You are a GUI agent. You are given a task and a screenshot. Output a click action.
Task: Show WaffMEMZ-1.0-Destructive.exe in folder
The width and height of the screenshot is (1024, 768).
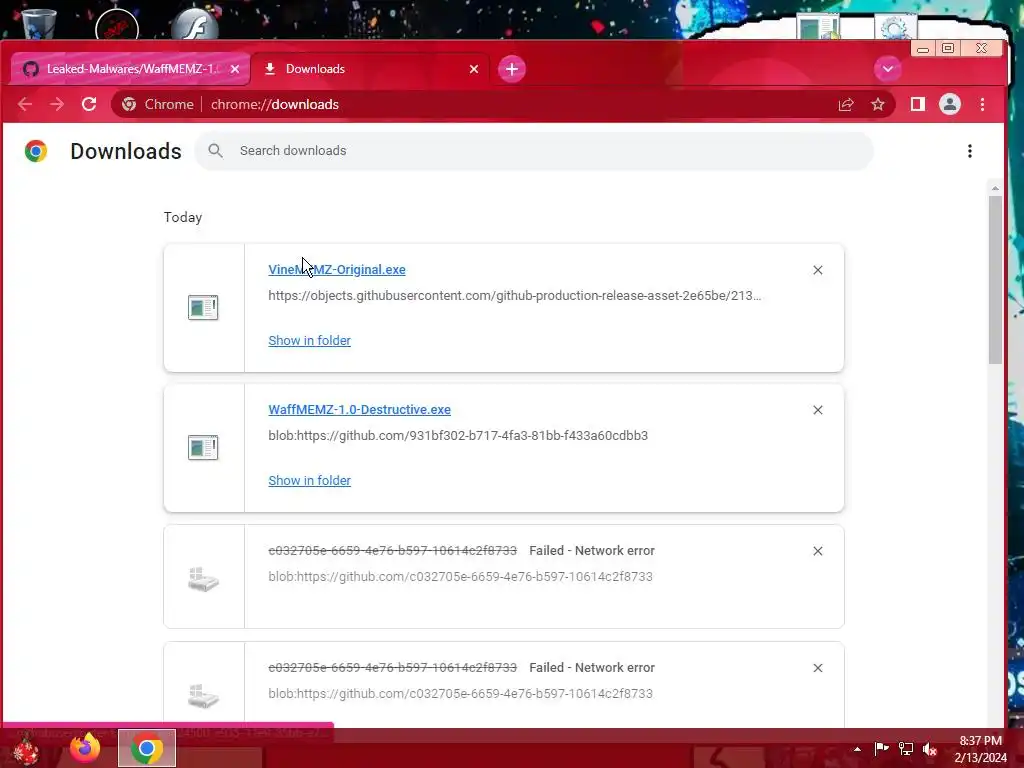coord(310,480)
